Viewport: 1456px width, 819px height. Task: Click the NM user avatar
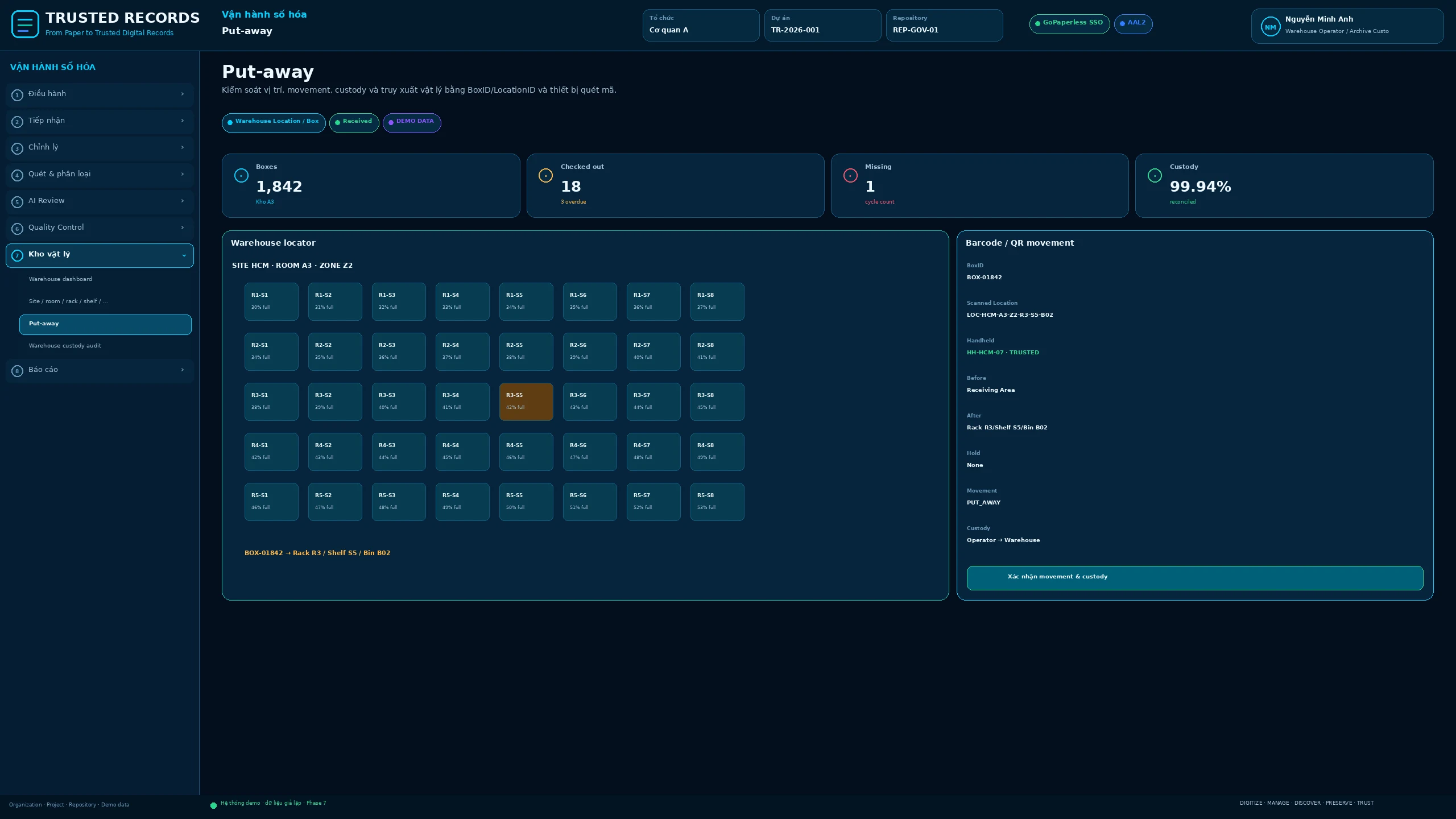[x=1270, y=27]
